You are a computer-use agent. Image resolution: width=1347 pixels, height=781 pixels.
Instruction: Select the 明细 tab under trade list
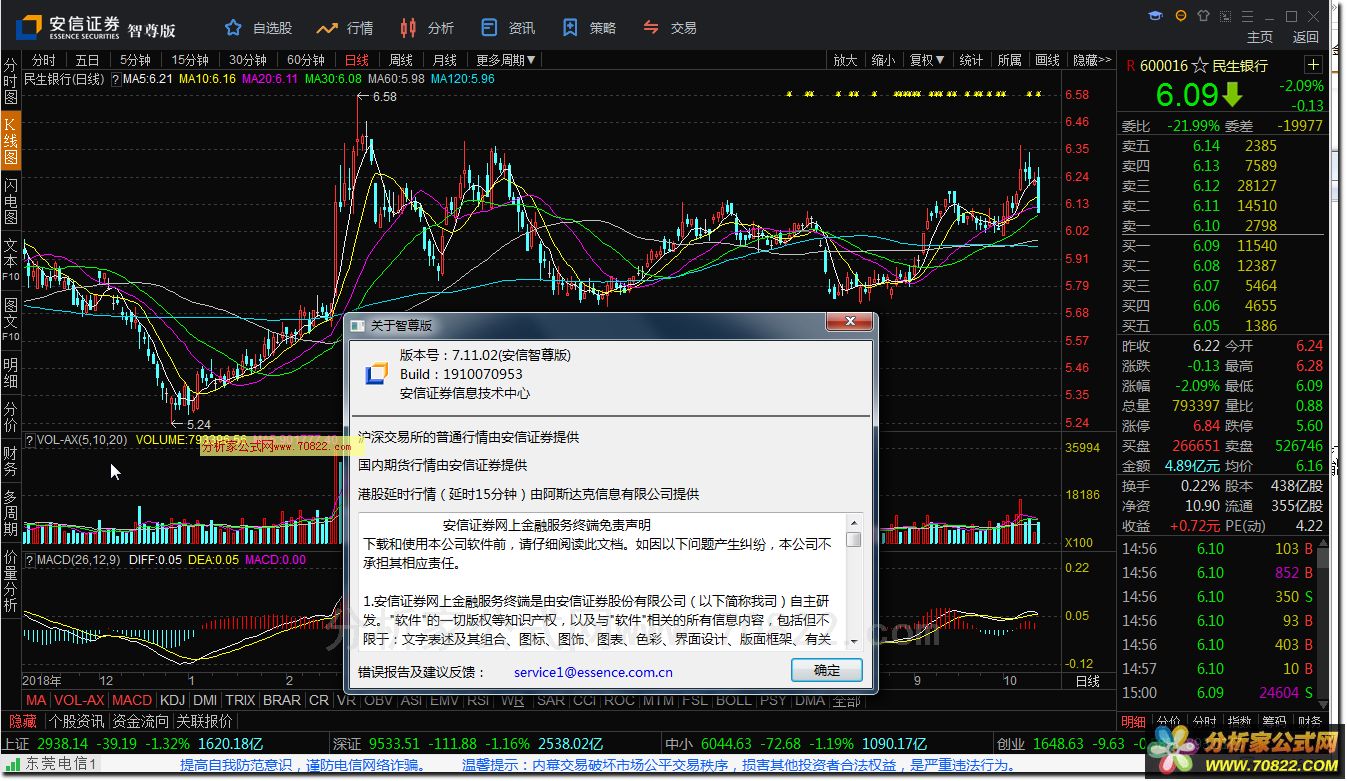[x=1134, y=721]
